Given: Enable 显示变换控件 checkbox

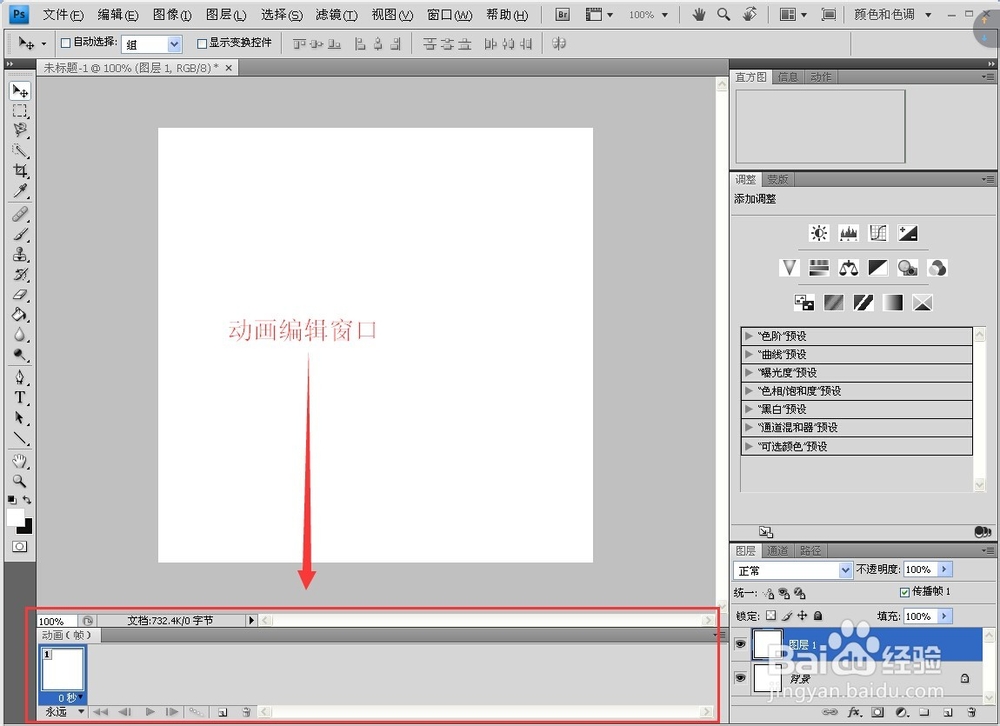Looking at the screenshot, I should [x=202, y=43].
